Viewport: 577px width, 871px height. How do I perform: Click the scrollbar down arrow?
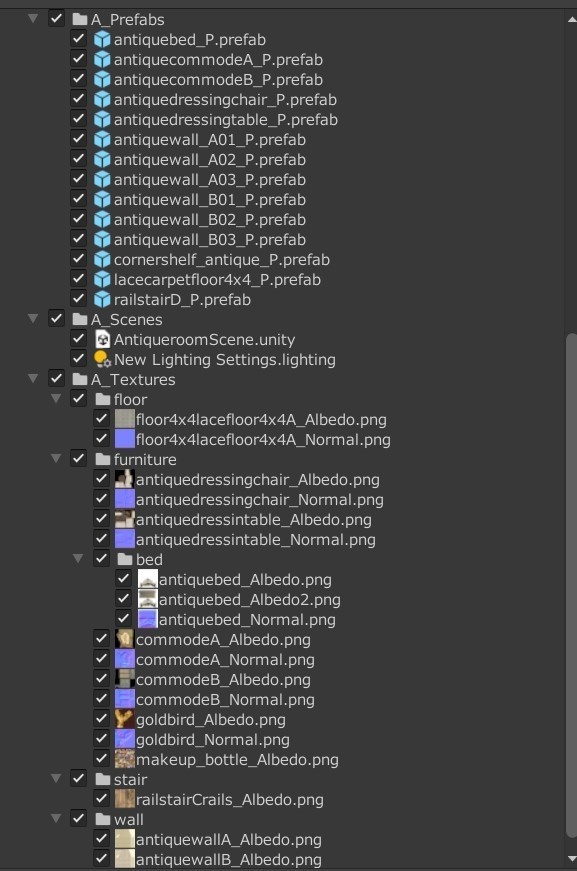pyautogui.click(x=571, y=859)
